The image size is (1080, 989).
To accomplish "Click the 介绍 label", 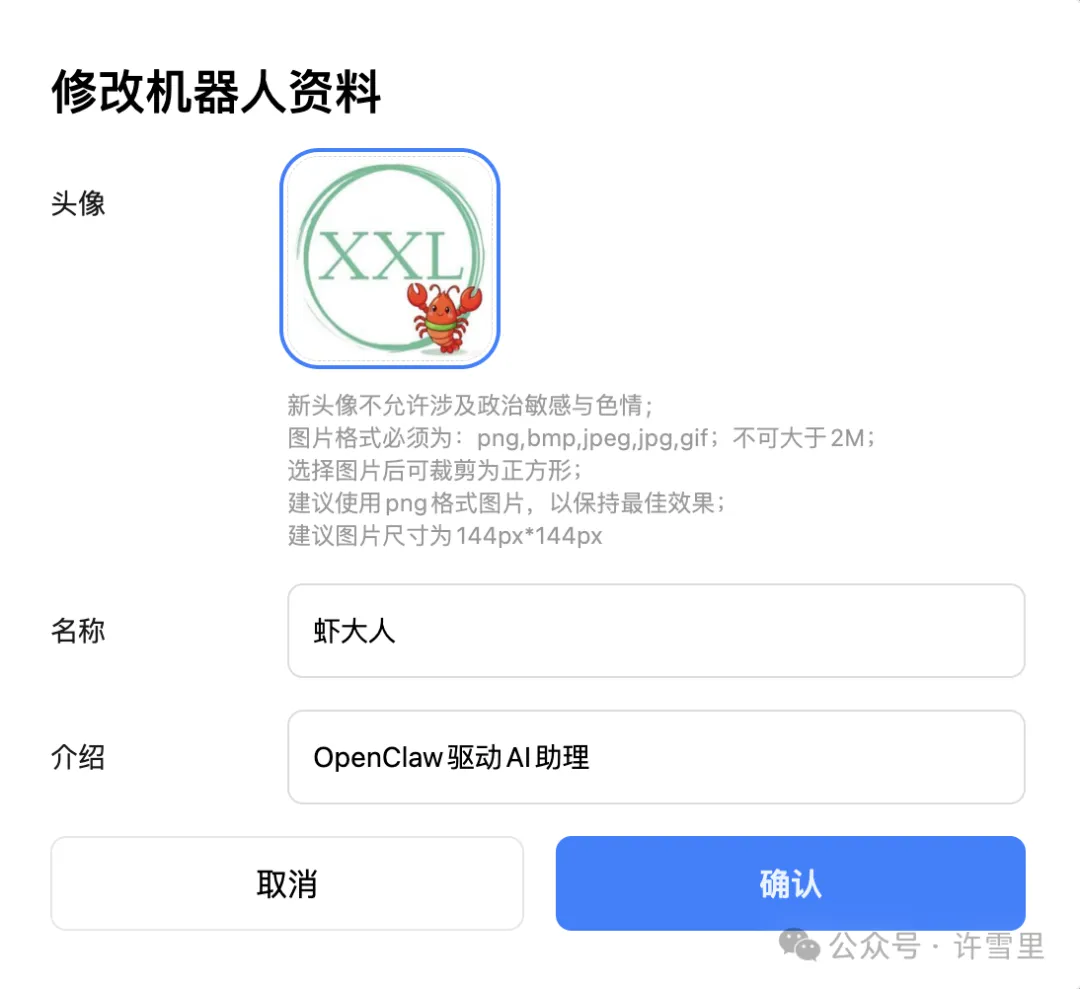I will coord(78,757).
